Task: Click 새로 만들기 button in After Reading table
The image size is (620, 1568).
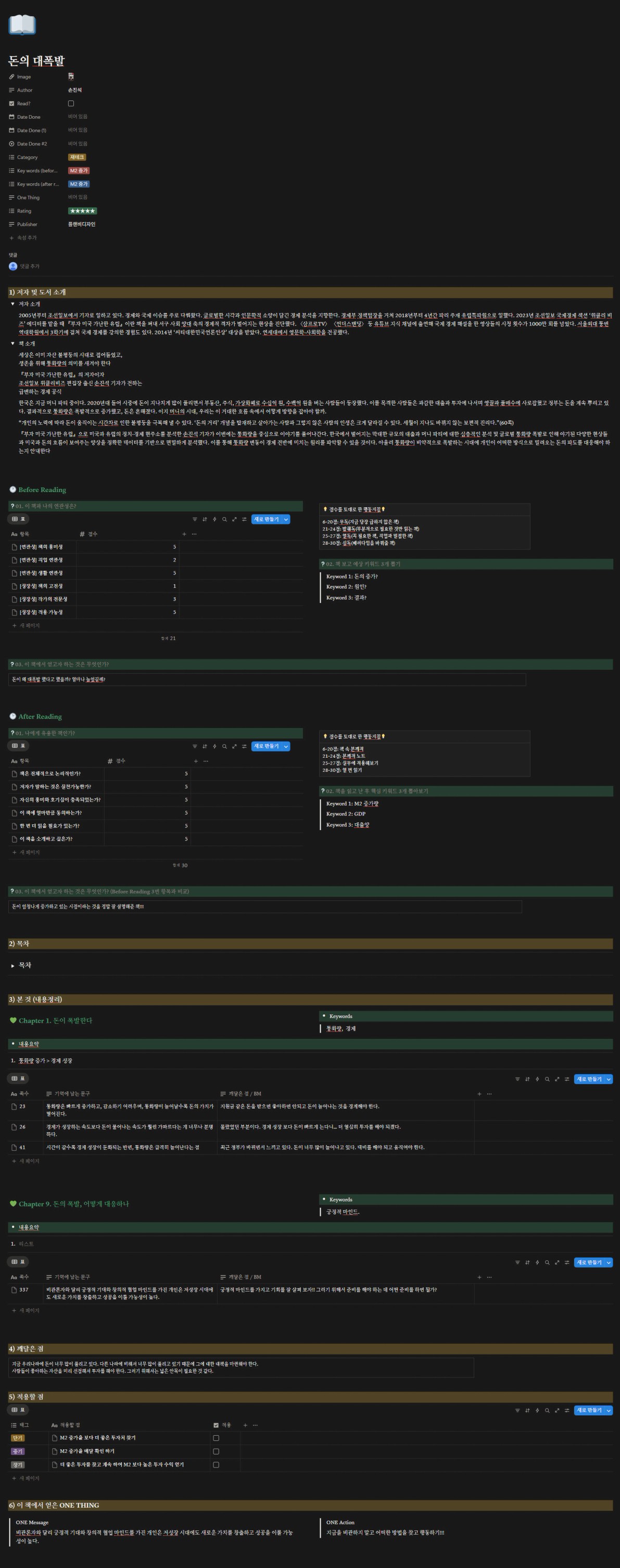Action: tap(266, 746)
